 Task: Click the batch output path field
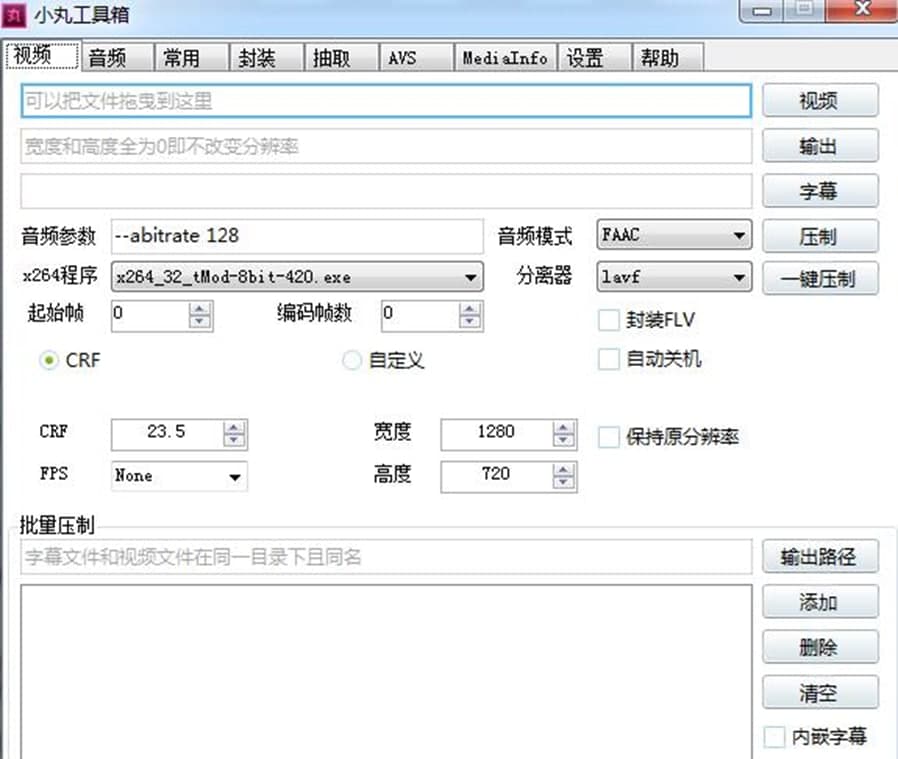point(386,556)
